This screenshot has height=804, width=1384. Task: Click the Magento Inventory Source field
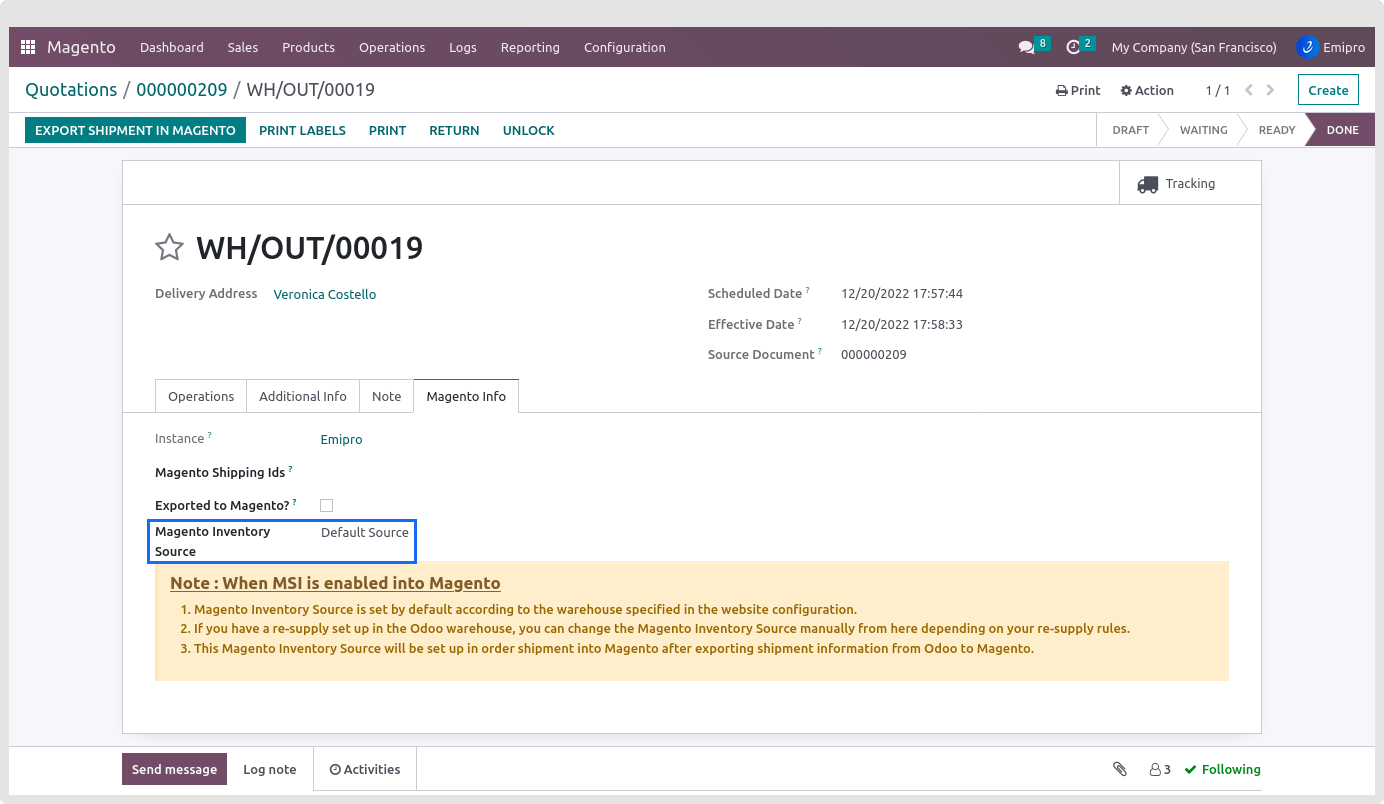click(364, 532)
